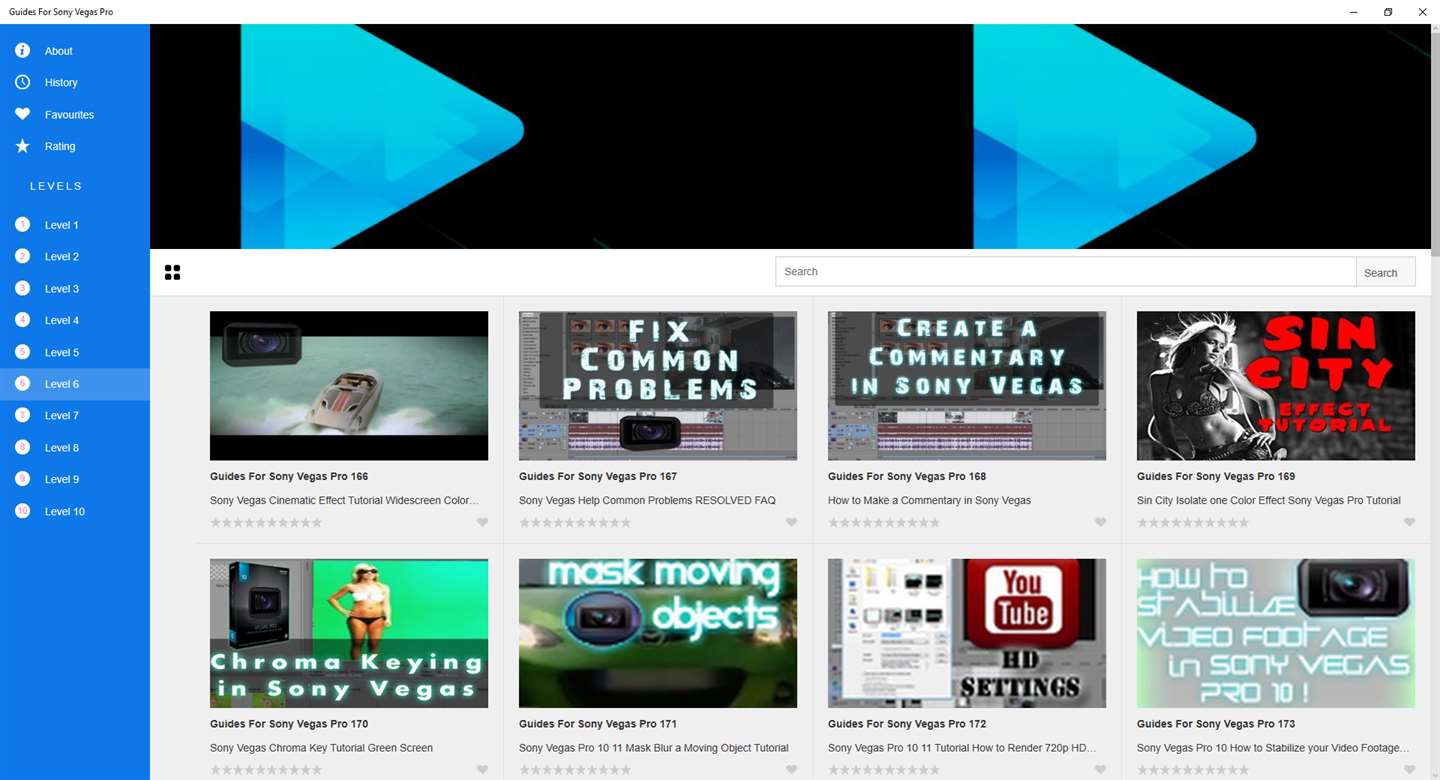The height and width of the screenshot is (780, 1440).
Task: Favourite Guides For Sony Vegas Pro 172 heart
Action: point(1100,770)
